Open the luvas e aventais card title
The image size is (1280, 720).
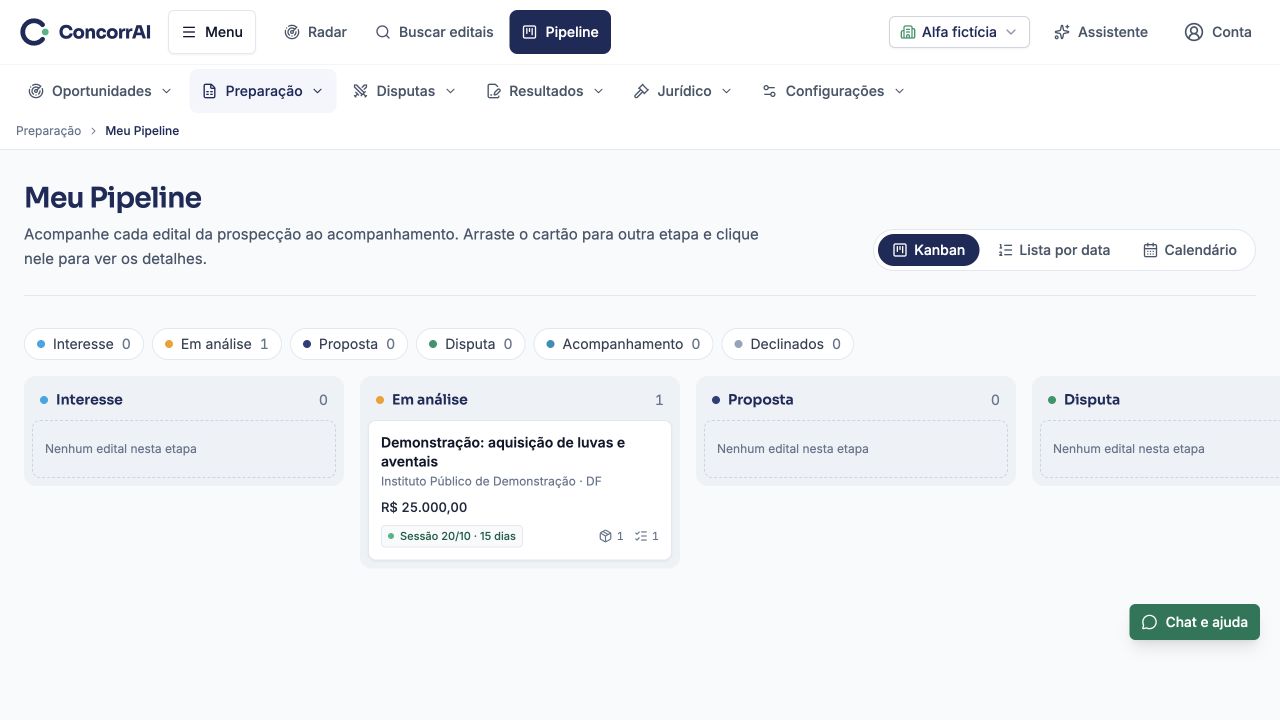pyautogui.click(x=503, y=452)
